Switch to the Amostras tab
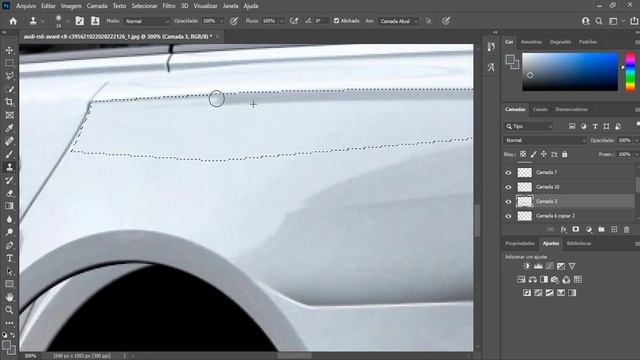Screen dimensions: 640x360 pos(531,42)
